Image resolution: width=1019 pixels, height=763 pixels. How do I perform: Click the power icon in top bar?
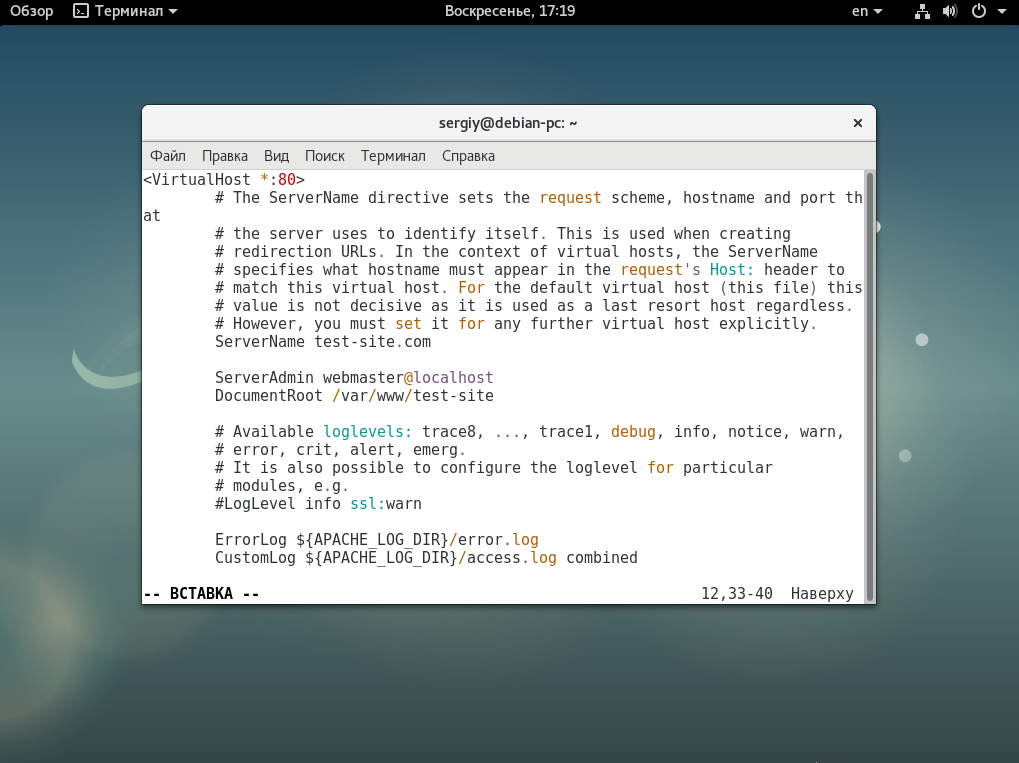pyautogui.click(x=978, y=11)
